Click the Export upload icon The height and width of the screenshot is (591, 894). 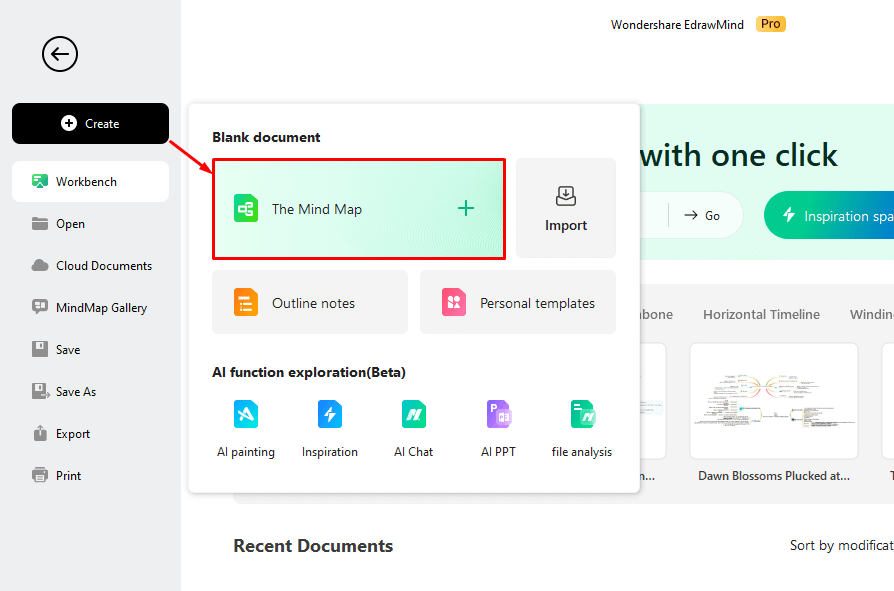(x=40, y=433)
